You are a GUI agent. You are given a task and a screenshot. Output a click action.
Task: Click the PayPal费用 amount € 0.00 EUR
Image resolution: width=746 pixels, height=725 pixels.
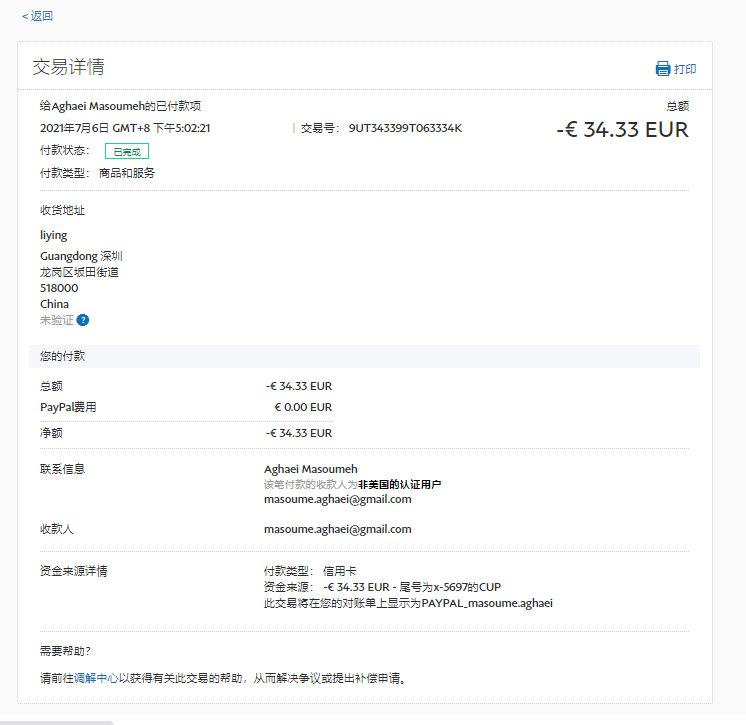point(303,407)
